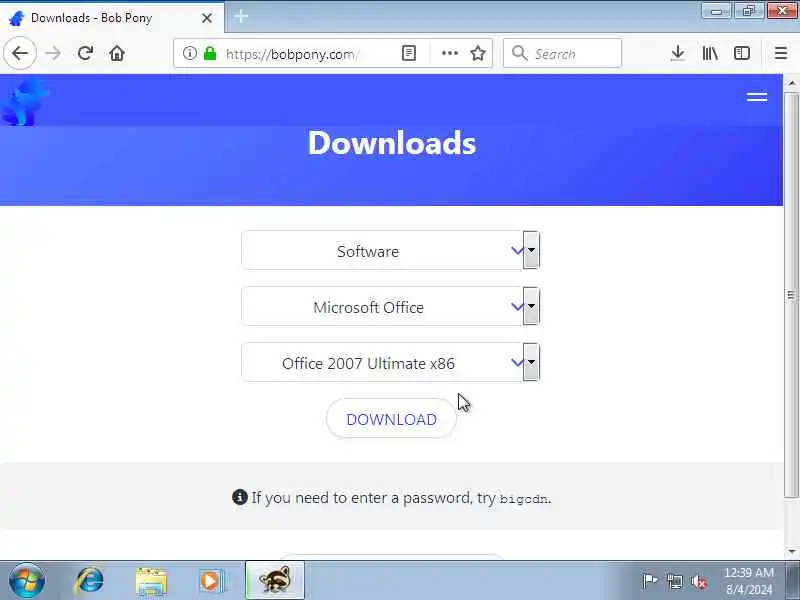Click the scrollbar down arrow
Image resolution: width=800 pixels, height=600 pixels.
pyautogui.click(x=791, y=552)
